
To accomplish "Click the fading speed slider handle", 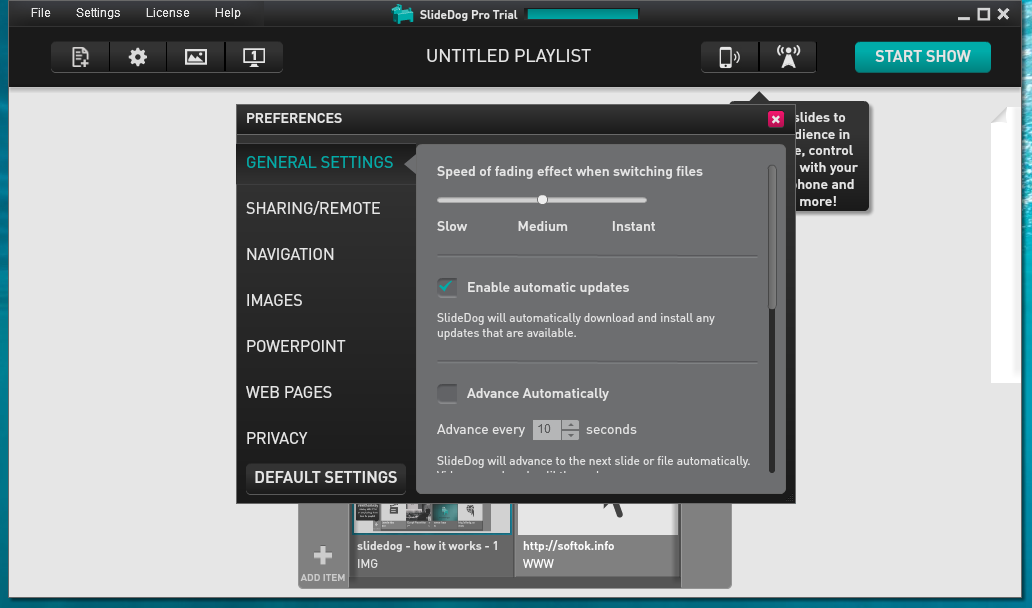I will tap(543, 200).
